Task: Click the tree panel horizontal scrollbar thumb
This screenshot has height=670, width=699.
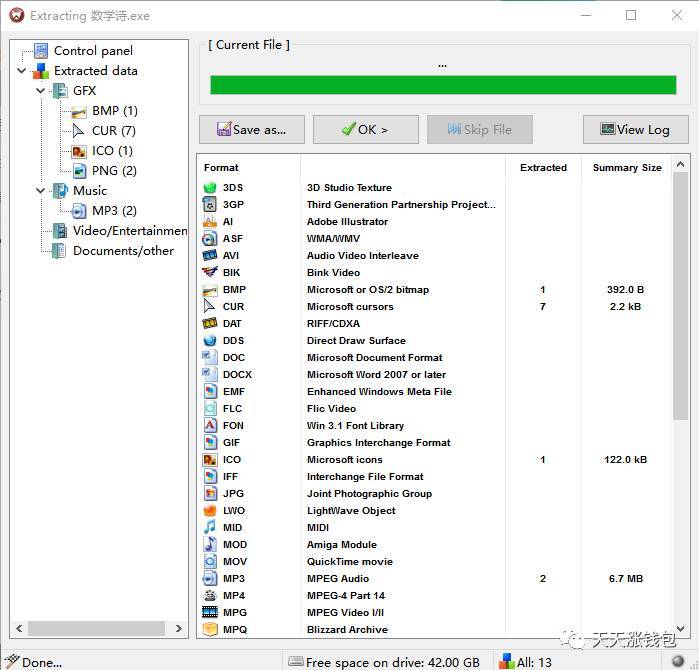Action: 96,629
